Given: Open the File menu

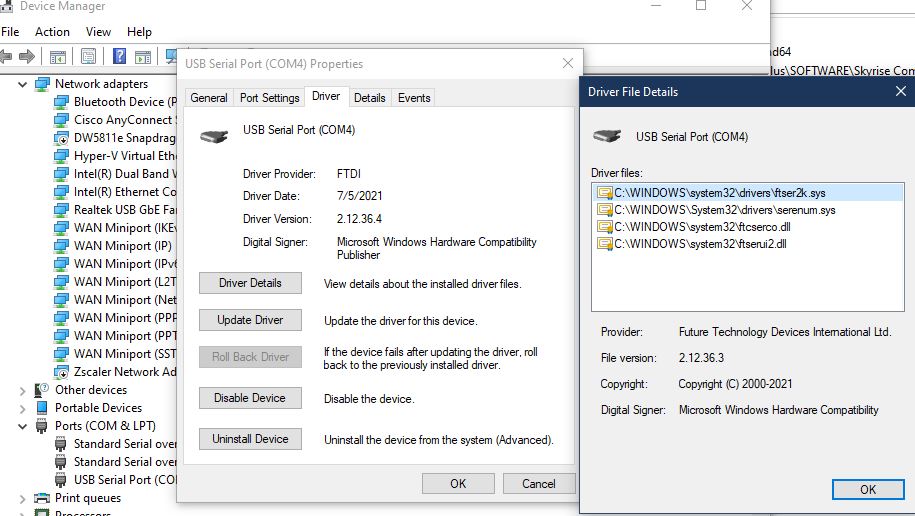Looking at the screenshot, I should (10, 32).
